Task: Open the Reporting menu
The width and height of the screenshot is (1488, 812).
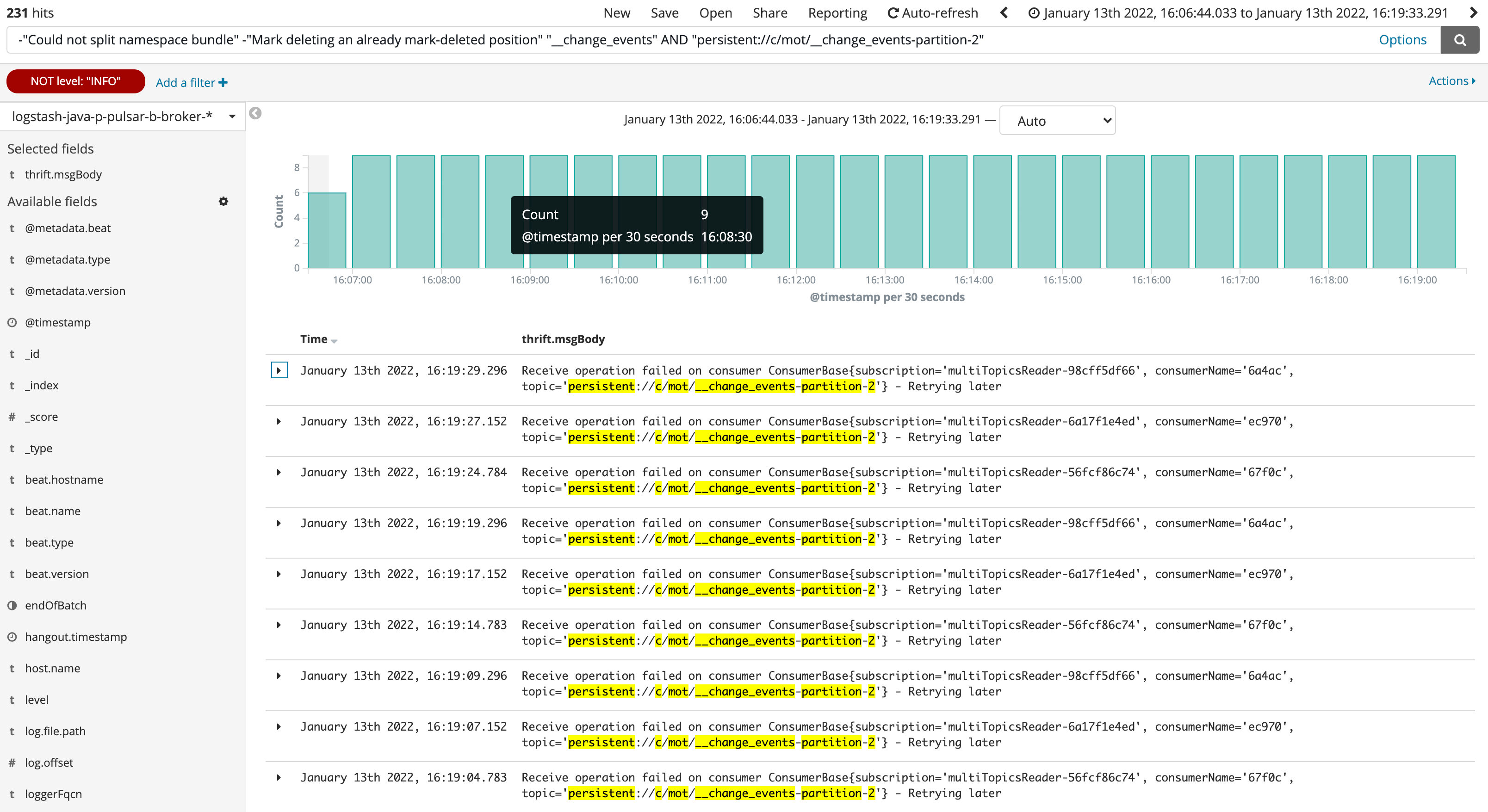Action: click(837, 12)
